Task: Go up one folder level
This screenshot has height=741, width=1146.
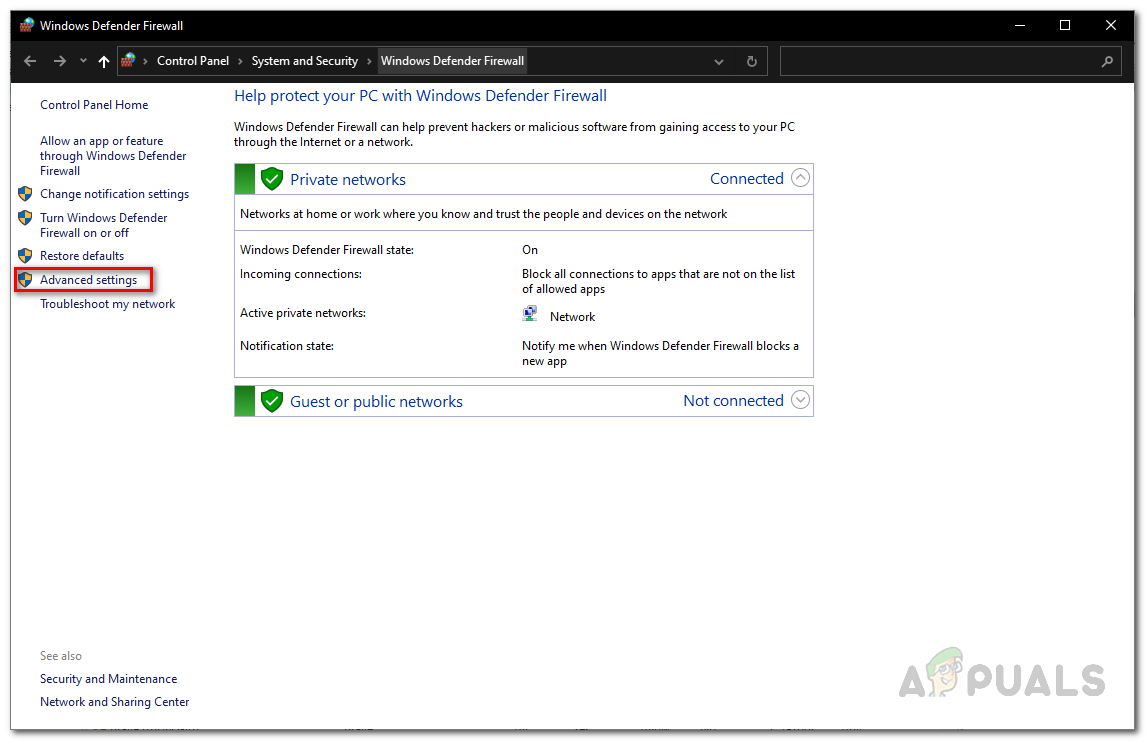Action: point(104,61)
